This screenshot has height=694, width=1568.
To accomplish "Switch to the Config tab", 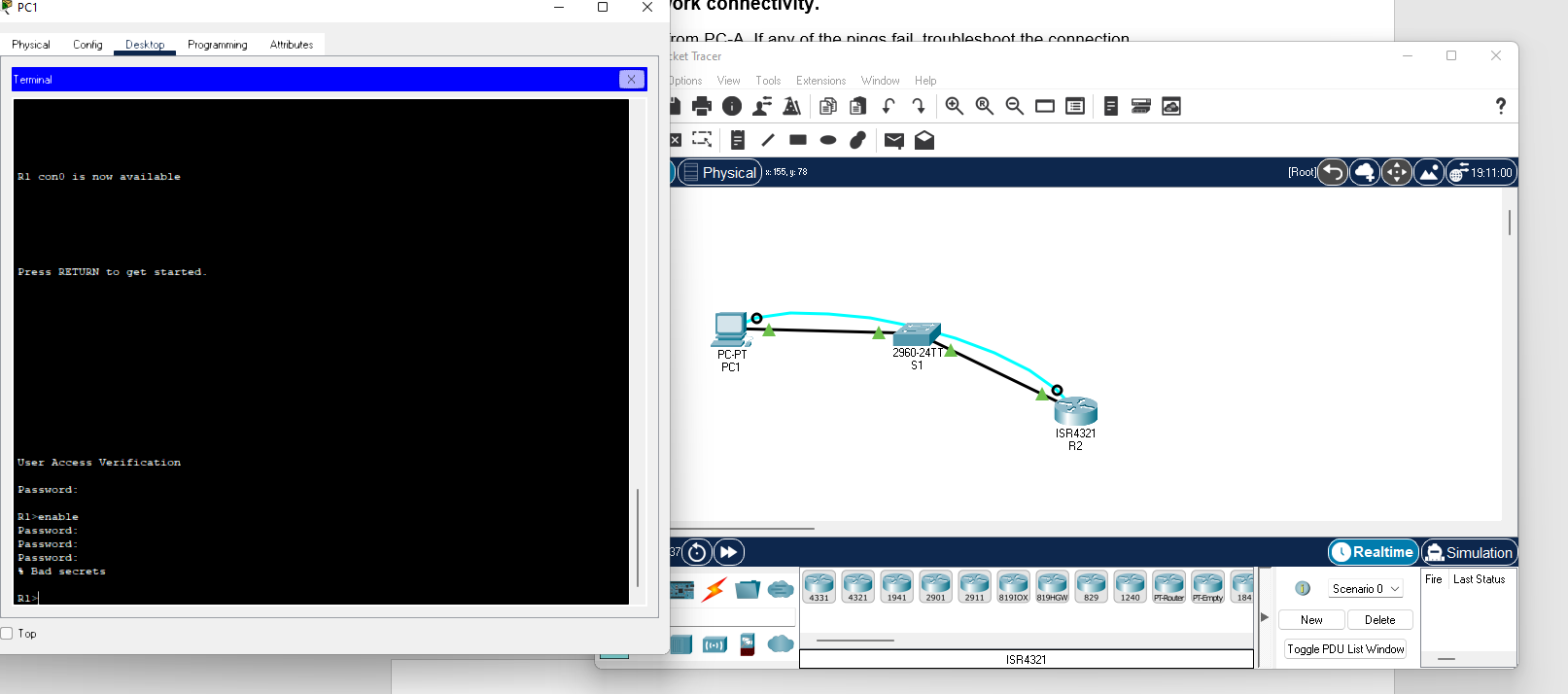I will pos(87,45).
